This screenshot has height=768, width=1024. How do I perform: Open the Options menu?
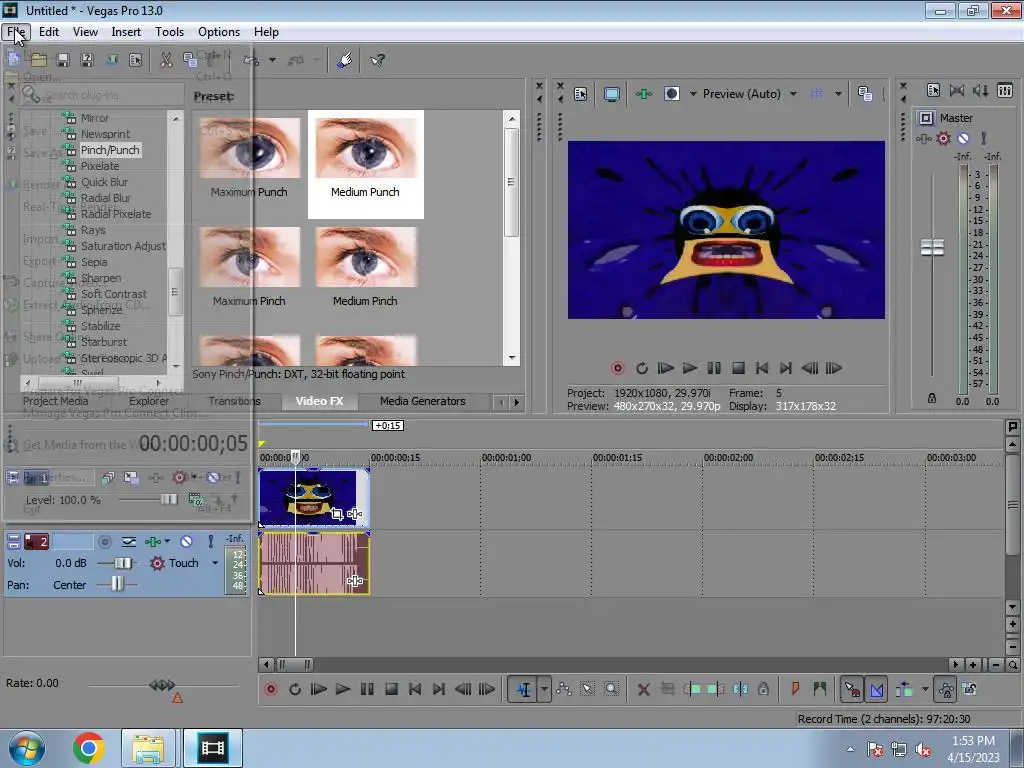pos(219,32)
